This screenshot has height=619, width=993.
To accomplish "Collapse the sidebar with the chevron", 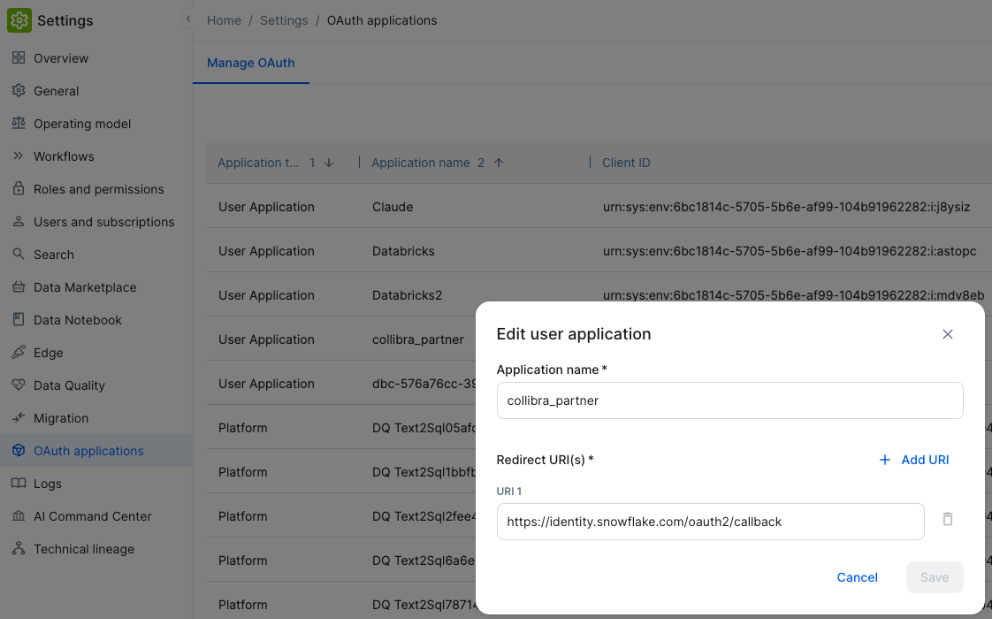I will (188, 19).
